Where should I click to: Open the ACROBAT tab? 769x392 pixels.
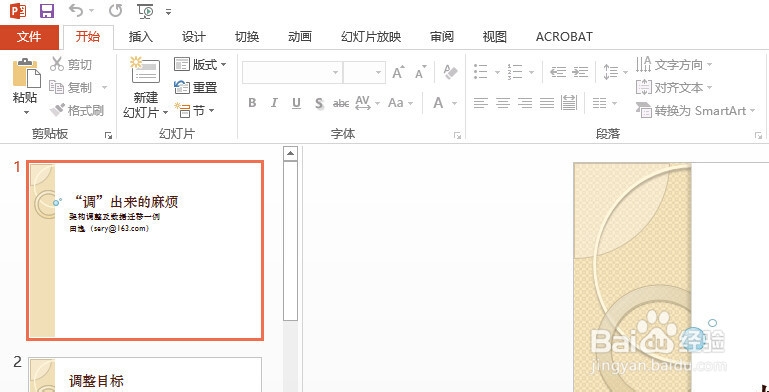[564, 37]
